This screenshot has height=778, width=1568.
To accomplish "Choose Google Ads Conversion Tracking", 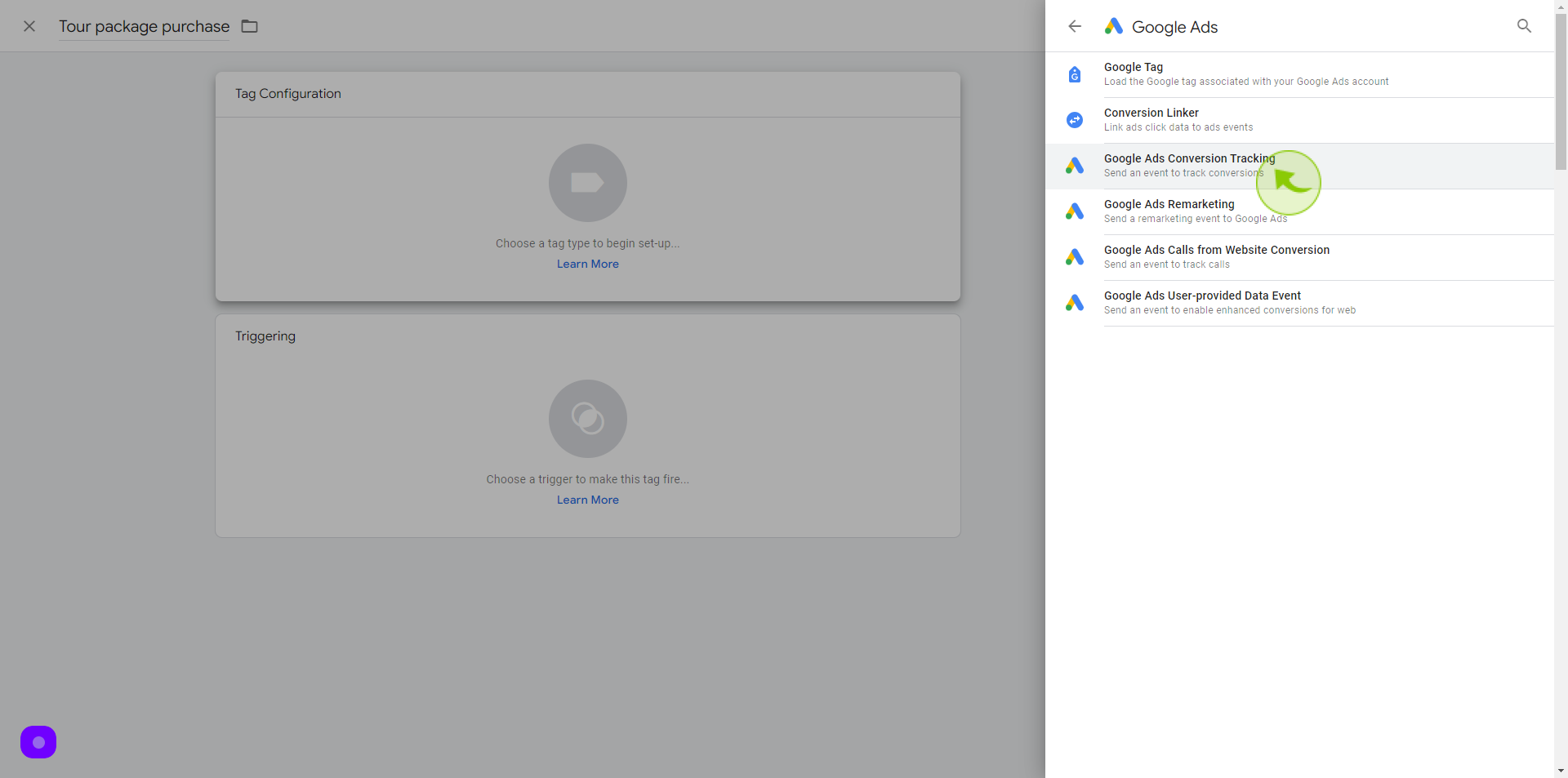I will (x=1299, y=166).
